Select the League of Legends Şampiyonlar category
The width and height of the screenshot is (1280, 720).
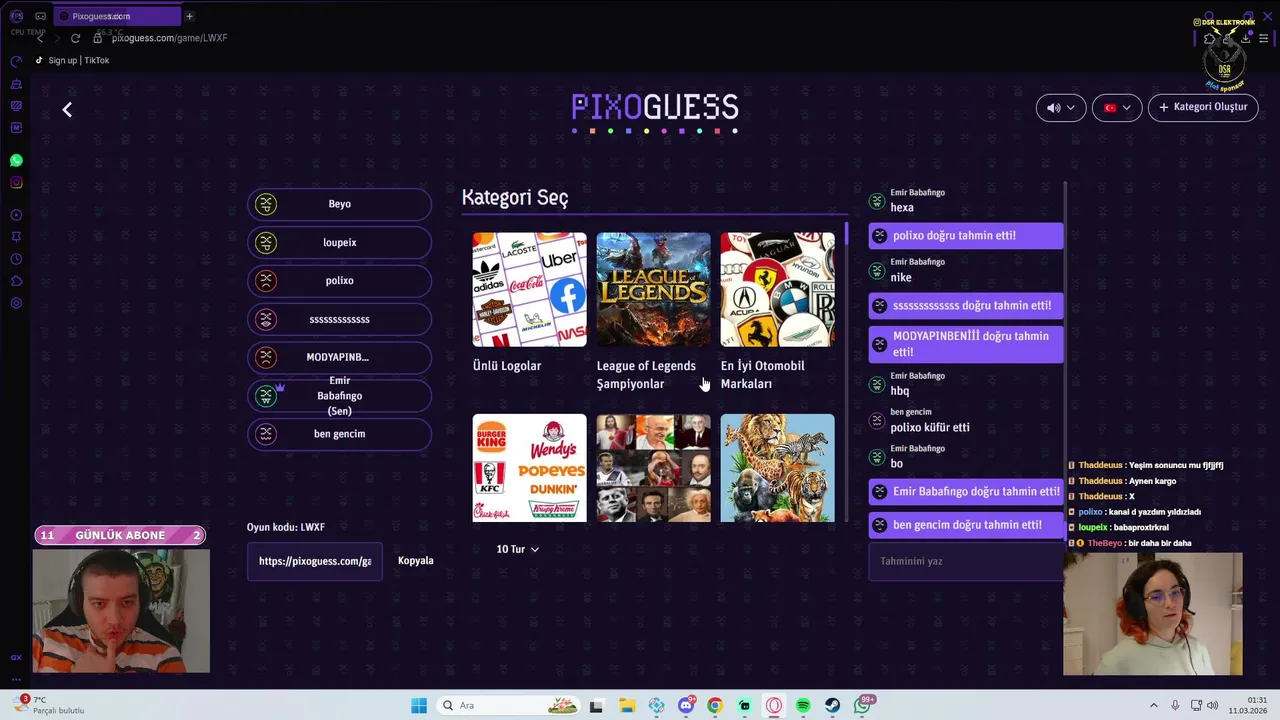coord(653,312)
